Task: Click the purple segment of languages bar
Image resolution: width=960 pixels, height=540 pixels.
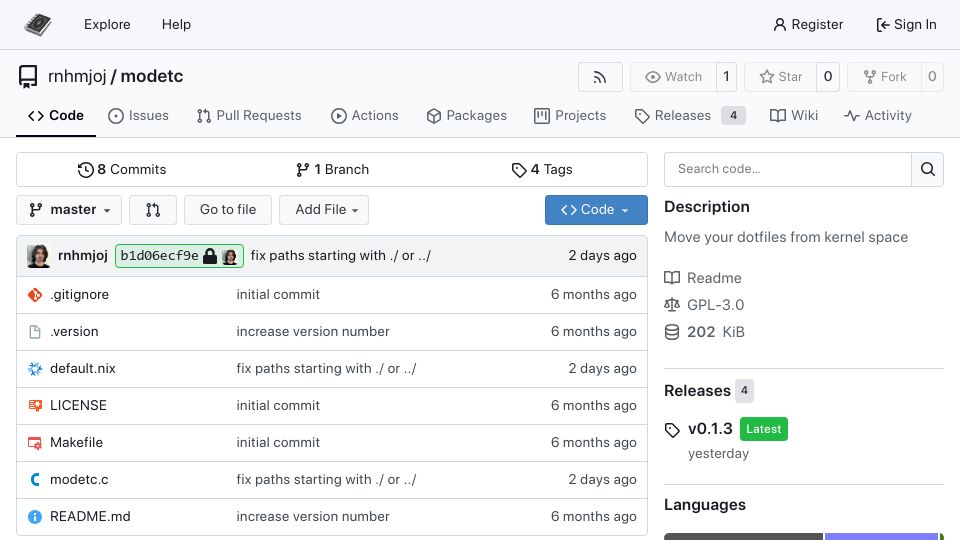Action: coord(882,536)
